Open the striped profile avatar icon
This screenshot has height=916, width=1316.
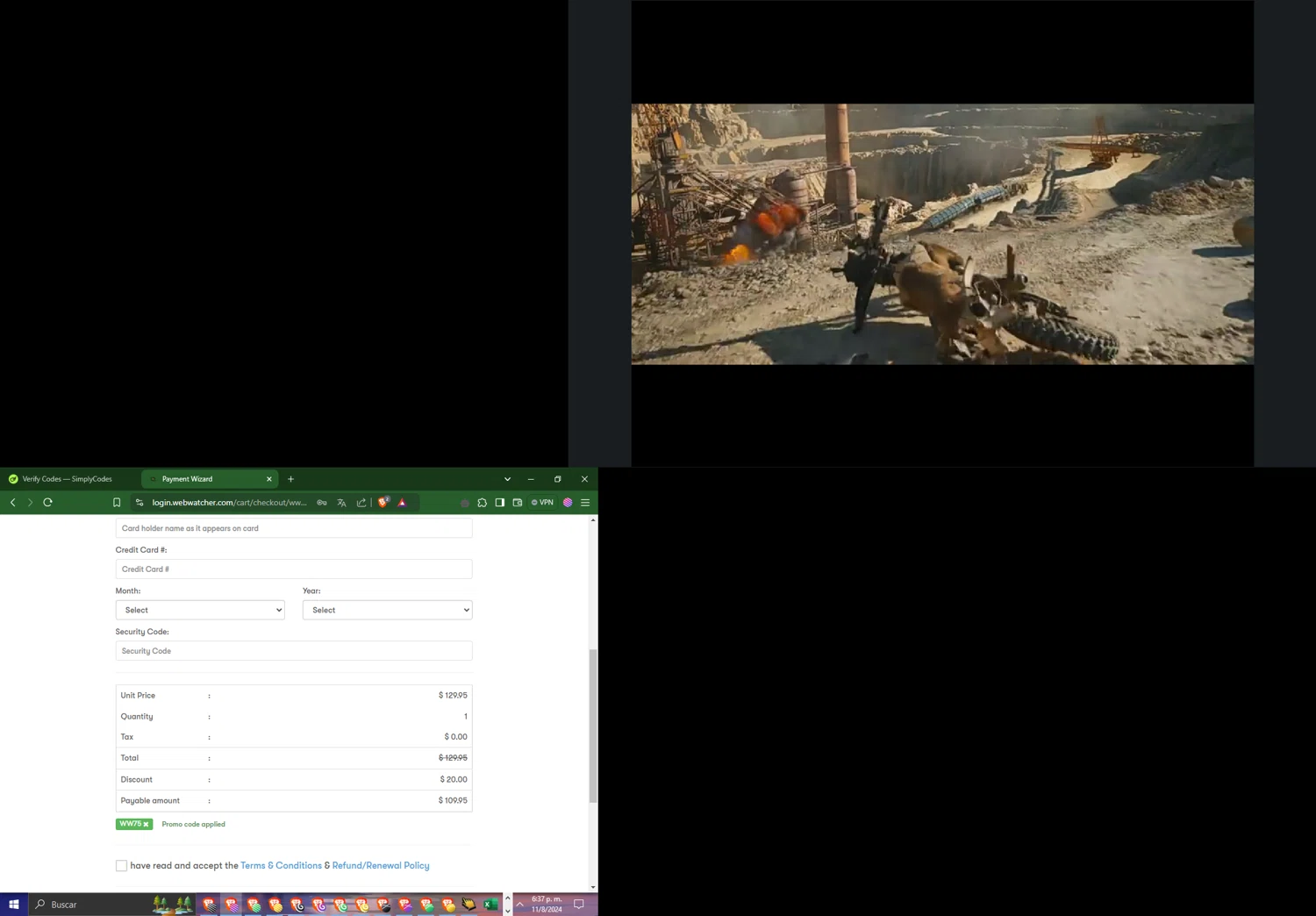568,503
